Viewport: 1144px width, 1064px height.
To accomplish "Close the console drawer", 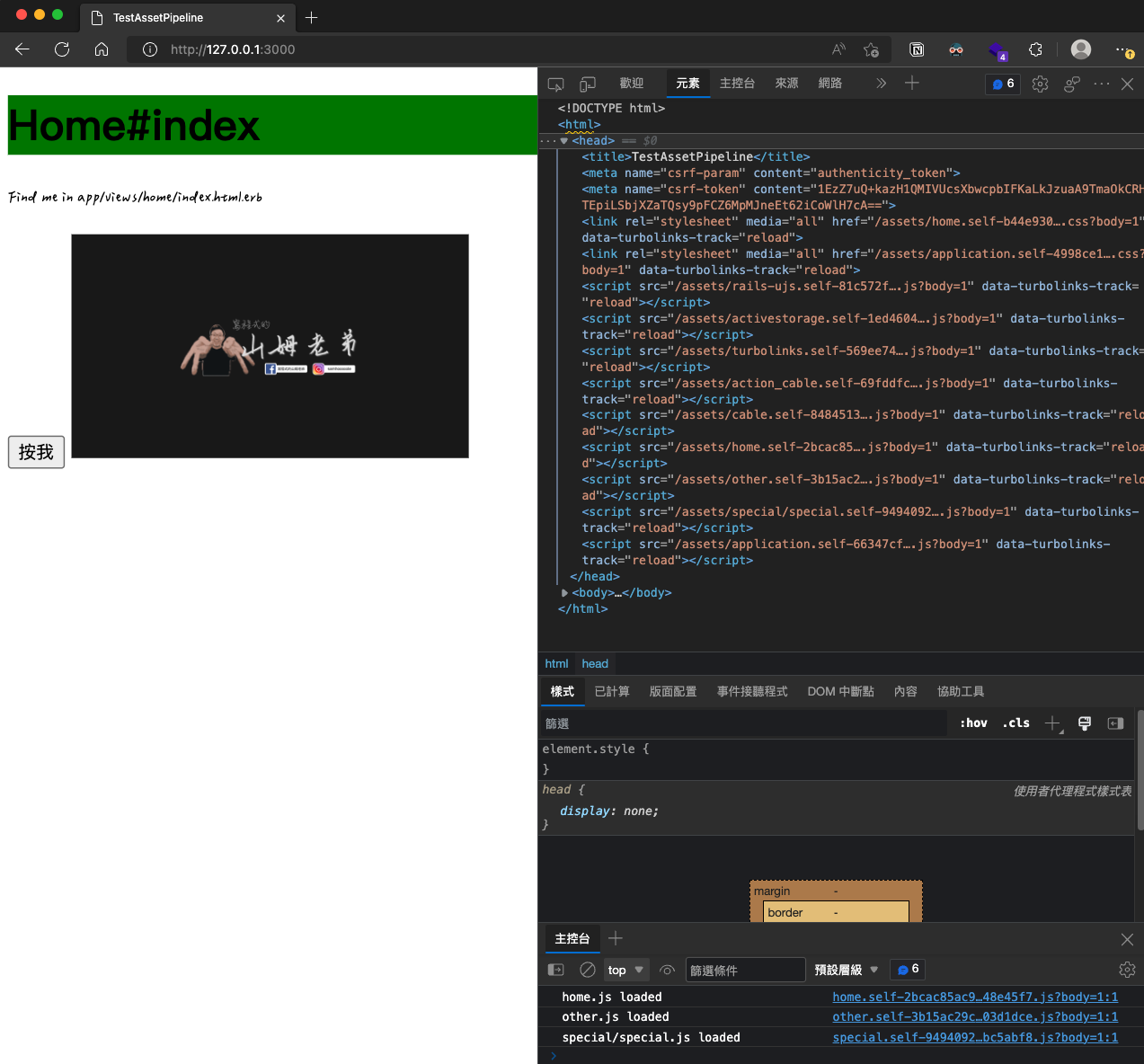I will click(x=1127, y=939).
